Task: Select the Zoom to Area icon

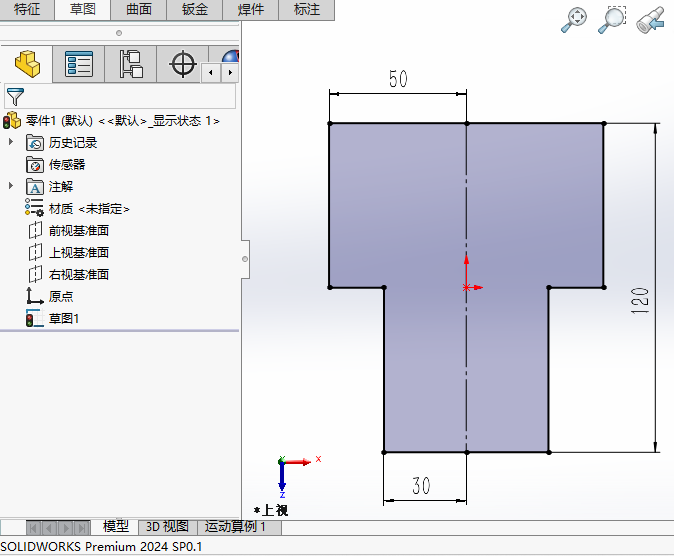Action: point(612,20)
